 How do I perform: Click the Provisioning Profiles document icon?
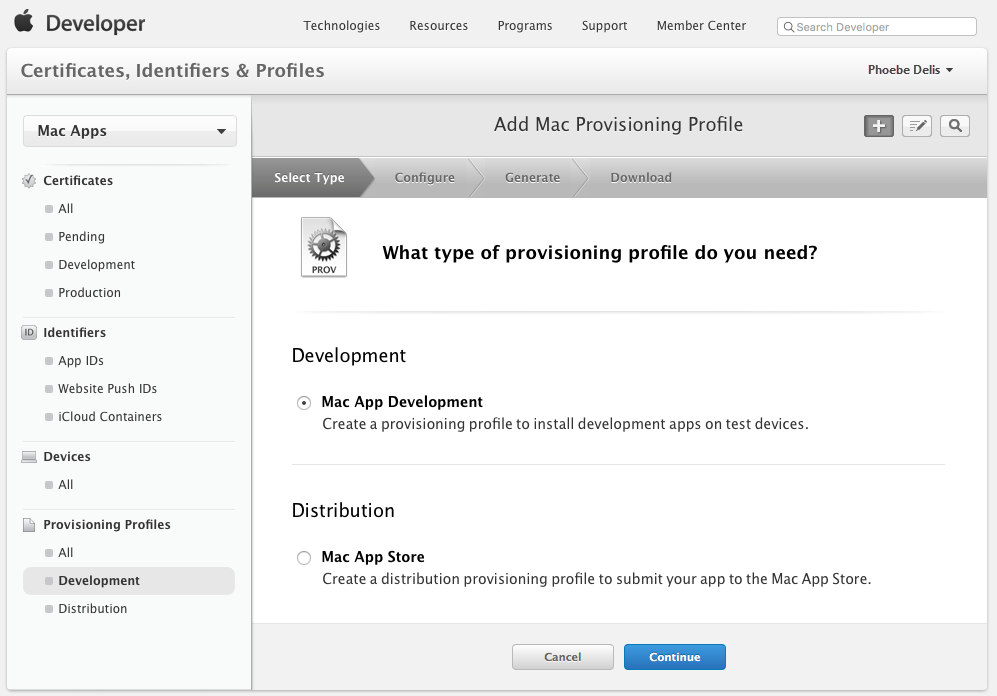[27, 524]
